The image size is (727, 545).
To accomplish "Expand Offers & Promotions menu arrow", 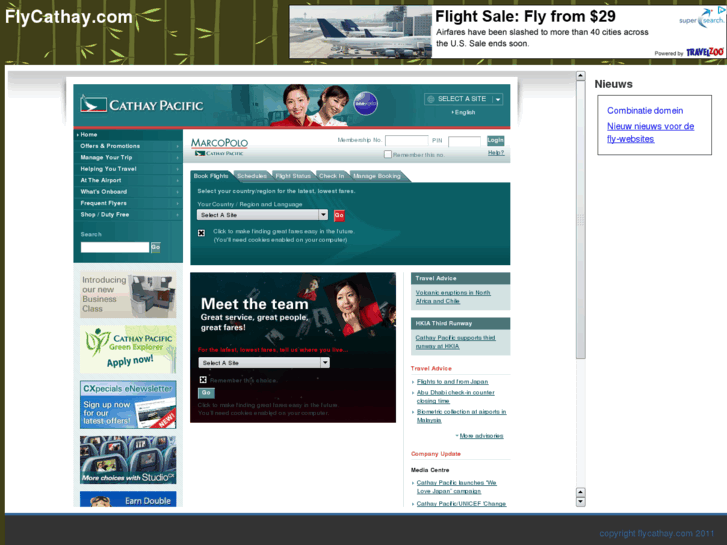I will point(178,146).
